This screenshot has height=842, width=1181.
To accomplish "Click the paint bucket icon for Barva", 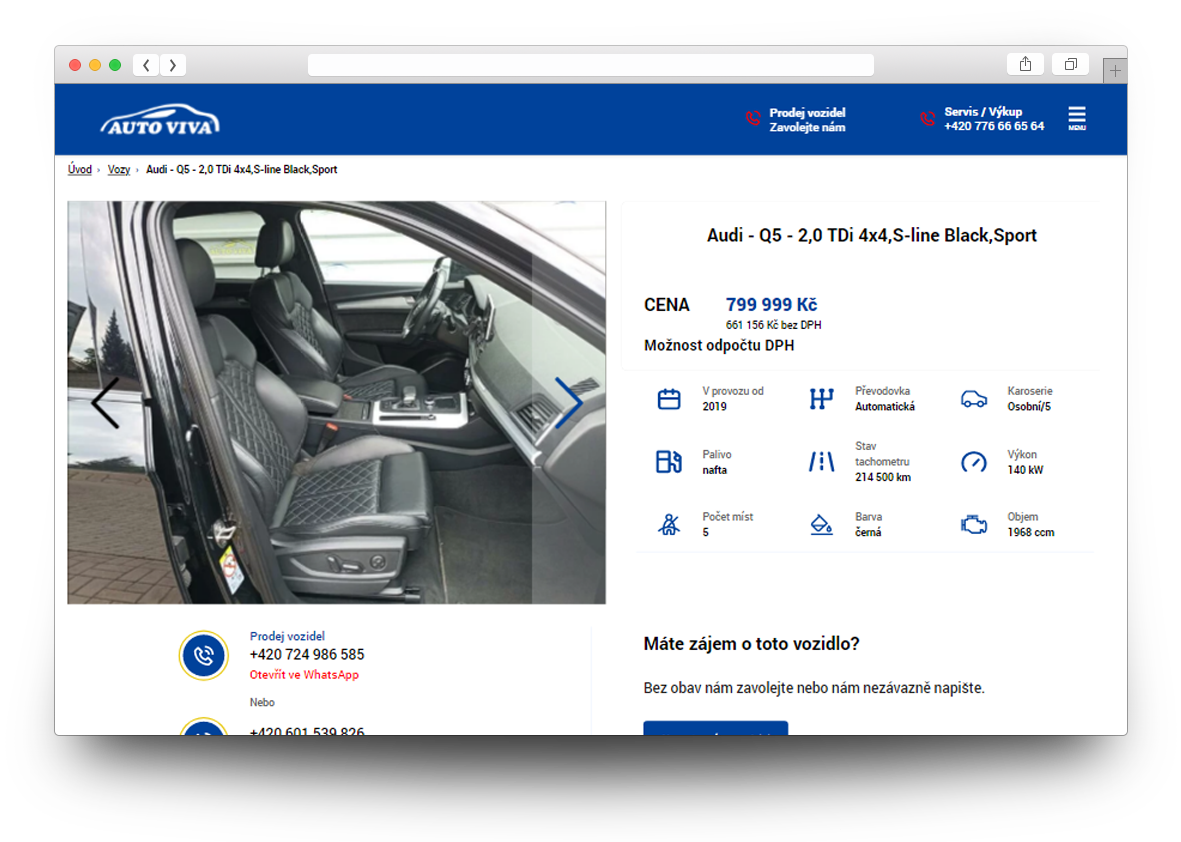I will click(x=821, y=524).
